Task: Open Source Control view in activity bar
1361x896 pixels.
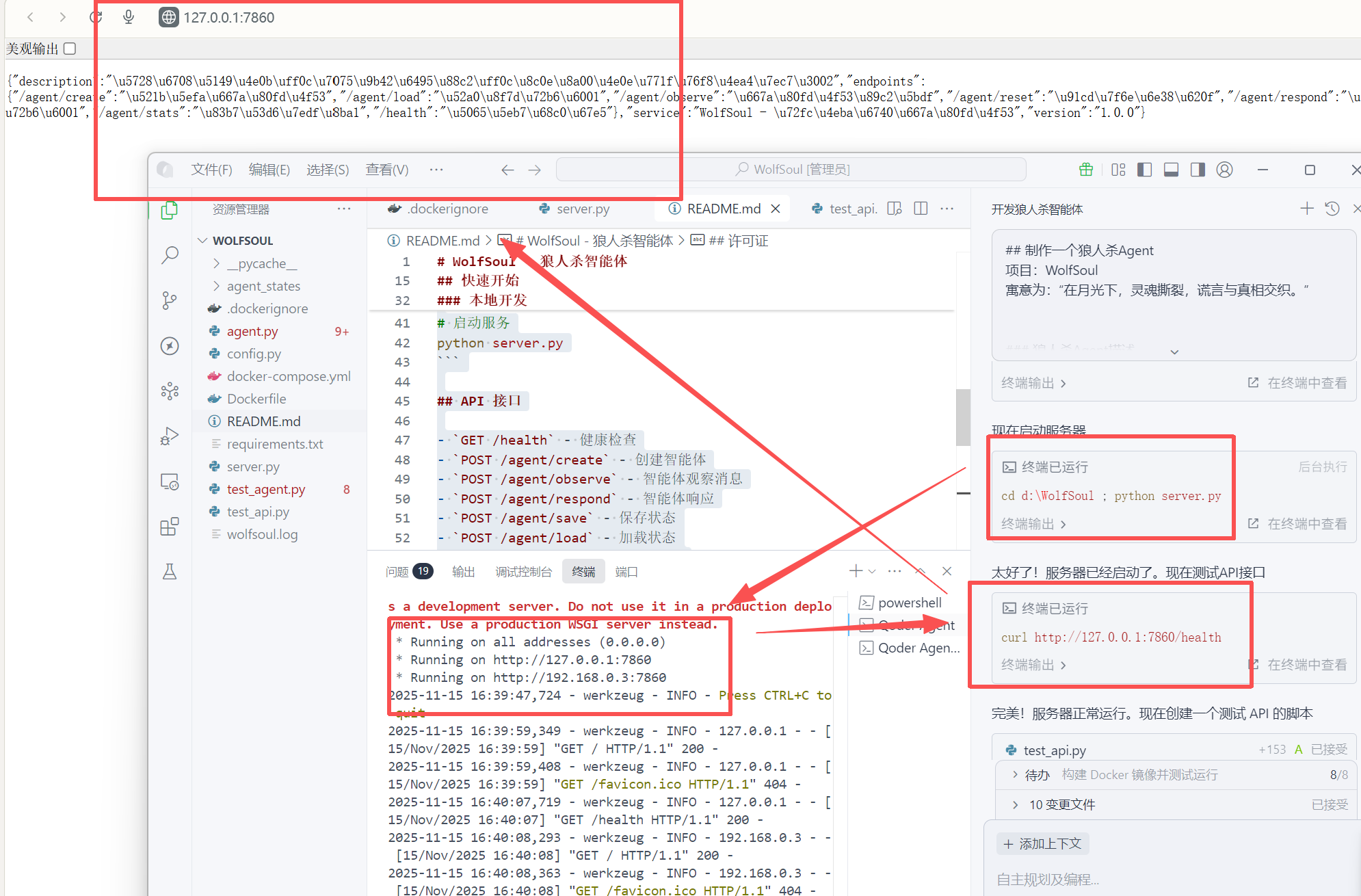Action: [170, 300]
